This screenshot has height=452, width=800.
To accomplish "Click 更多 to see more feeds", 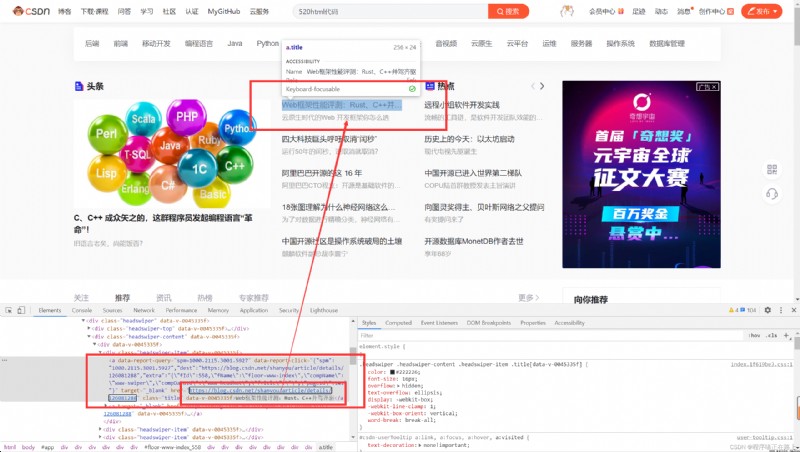I will [x=529, y=297].
